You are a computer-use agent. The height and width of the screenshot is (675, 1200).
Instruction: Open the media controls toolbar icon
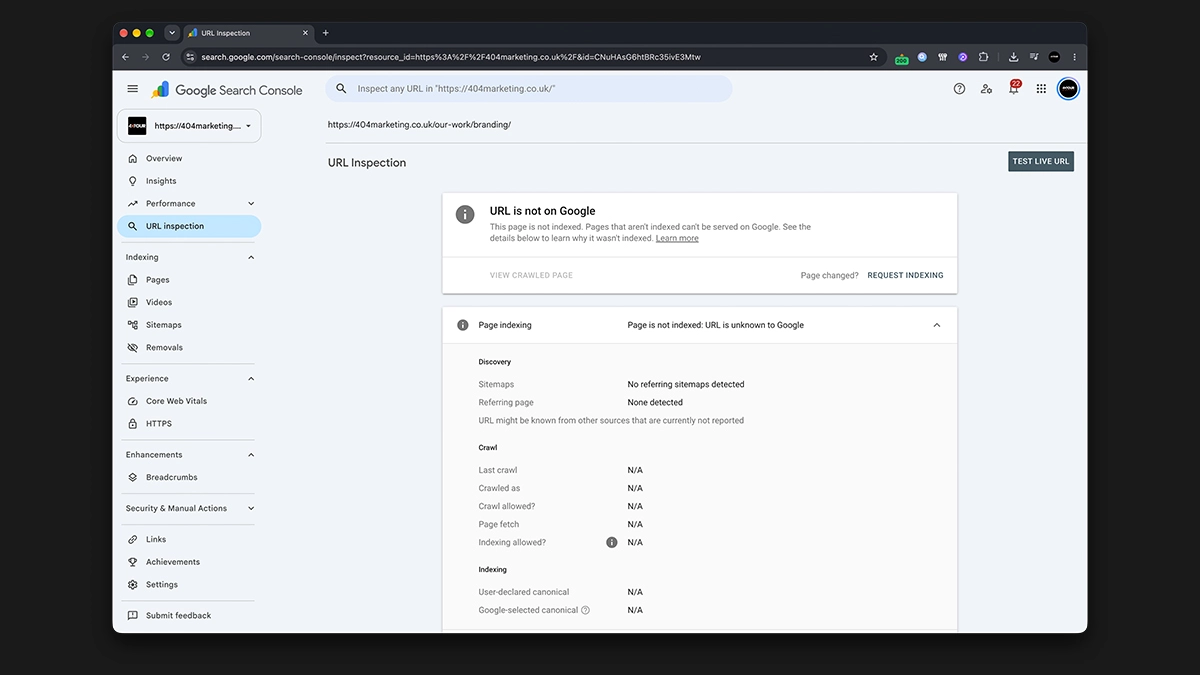click(x=1034, y=57)
